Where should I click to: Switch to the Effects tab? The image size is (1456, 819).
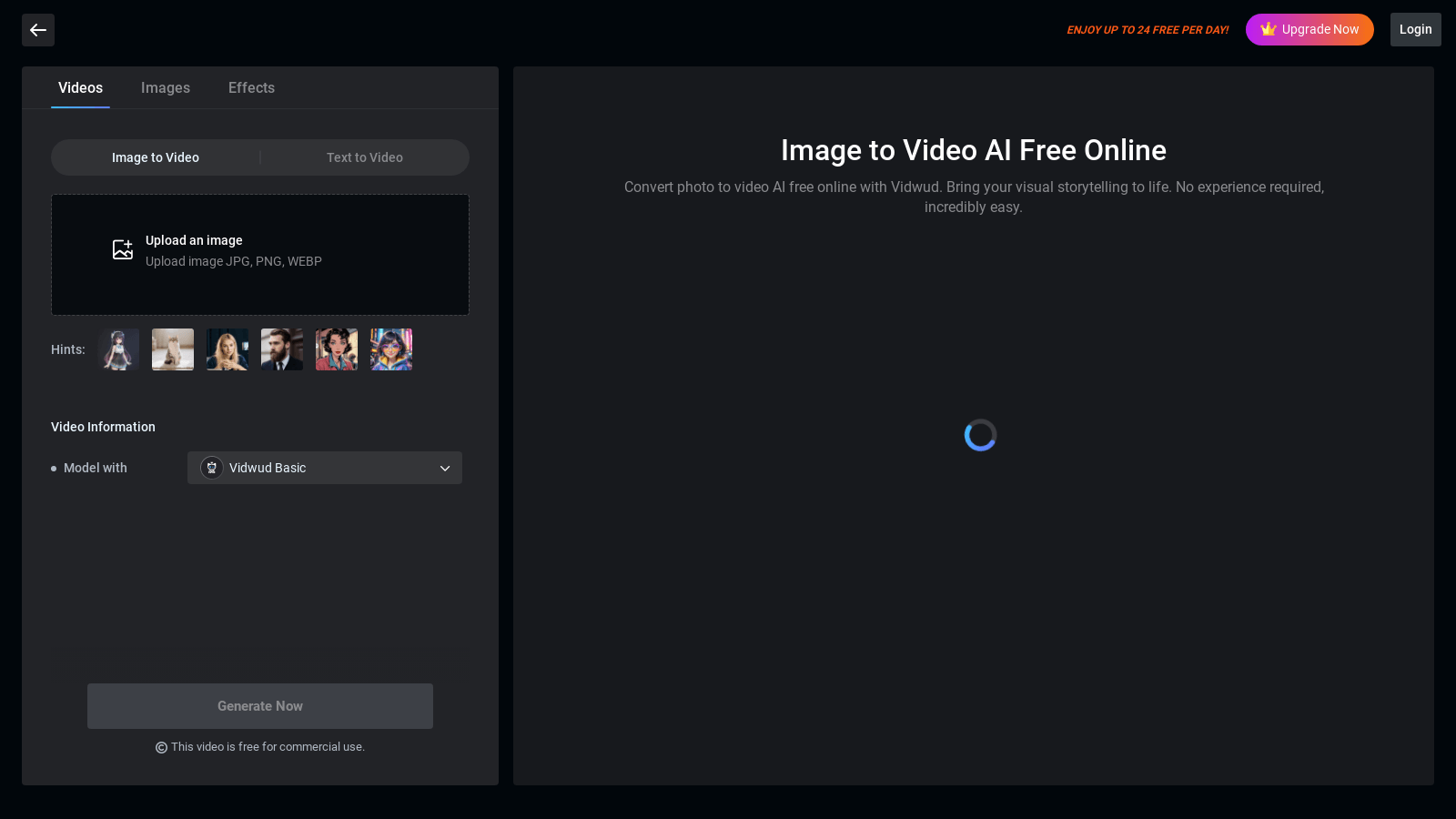point(251,87)
